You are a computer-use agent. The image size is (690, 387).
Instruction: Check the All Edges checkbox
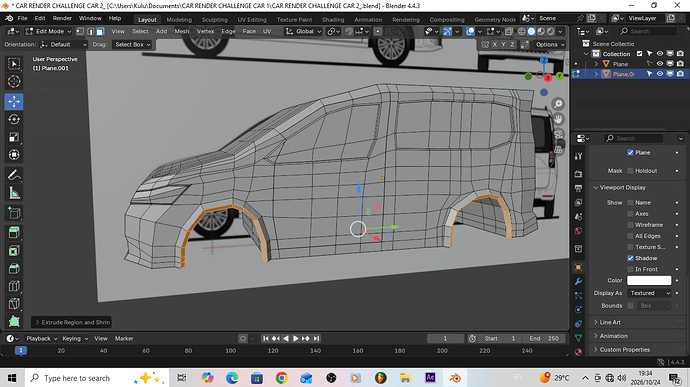point(630,236)
